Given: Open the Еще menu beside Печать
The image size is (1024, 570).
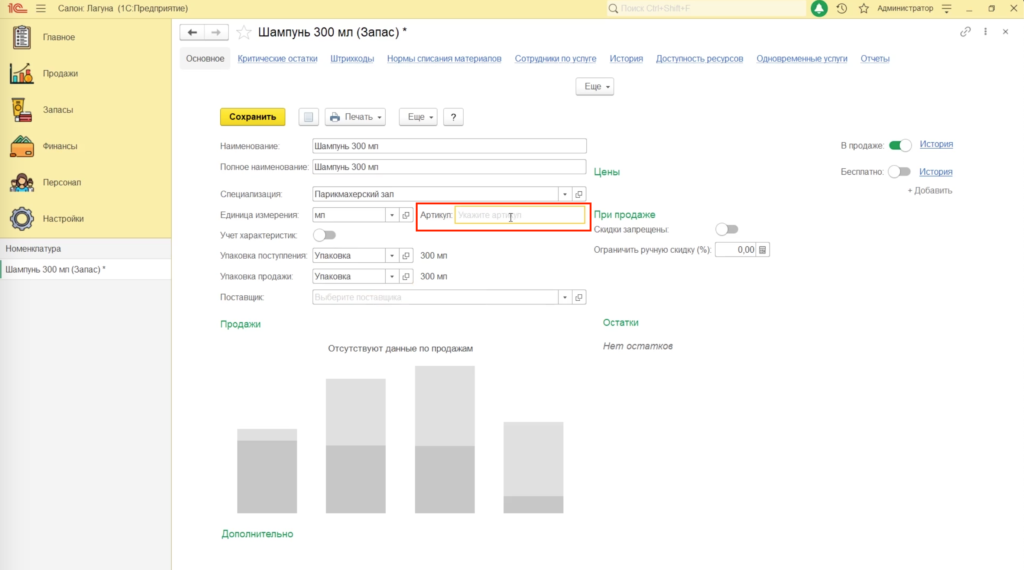Looking at the screenshot, I should pyautogui.click(x=418, y=117).
